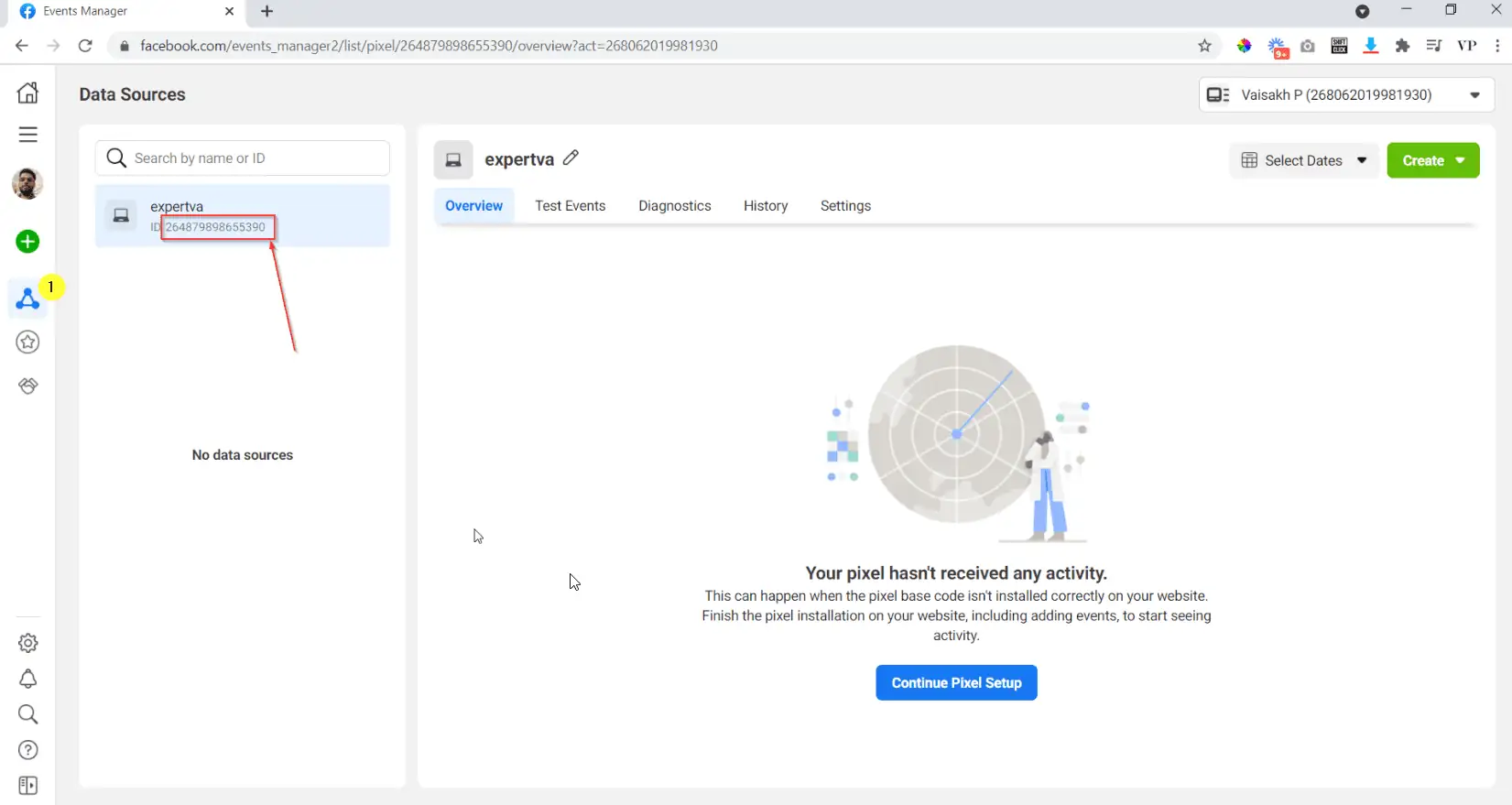This screenshot has width=1512, height=805.
Task: Close the Events Manager tab
Action: coord(229,11)
